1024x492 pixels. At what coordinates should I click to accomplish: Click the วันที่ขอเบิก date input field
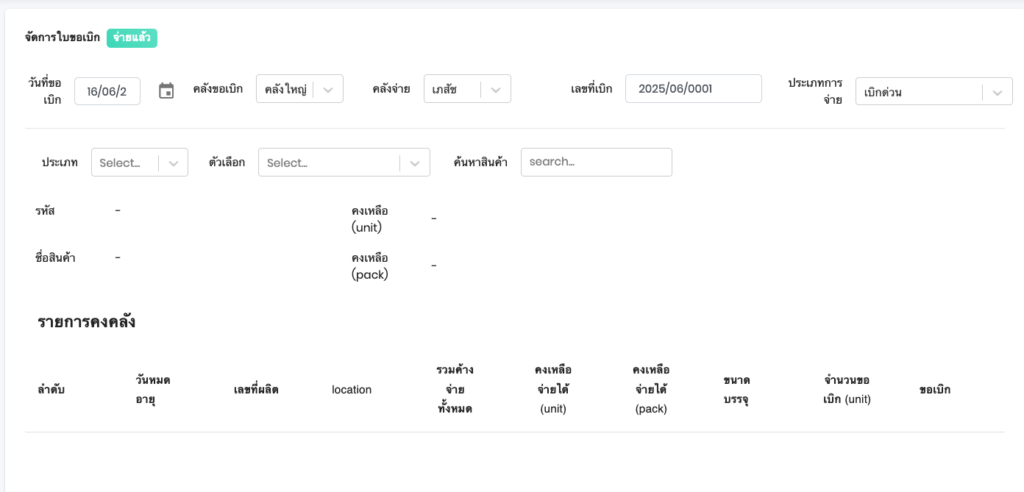107,91
